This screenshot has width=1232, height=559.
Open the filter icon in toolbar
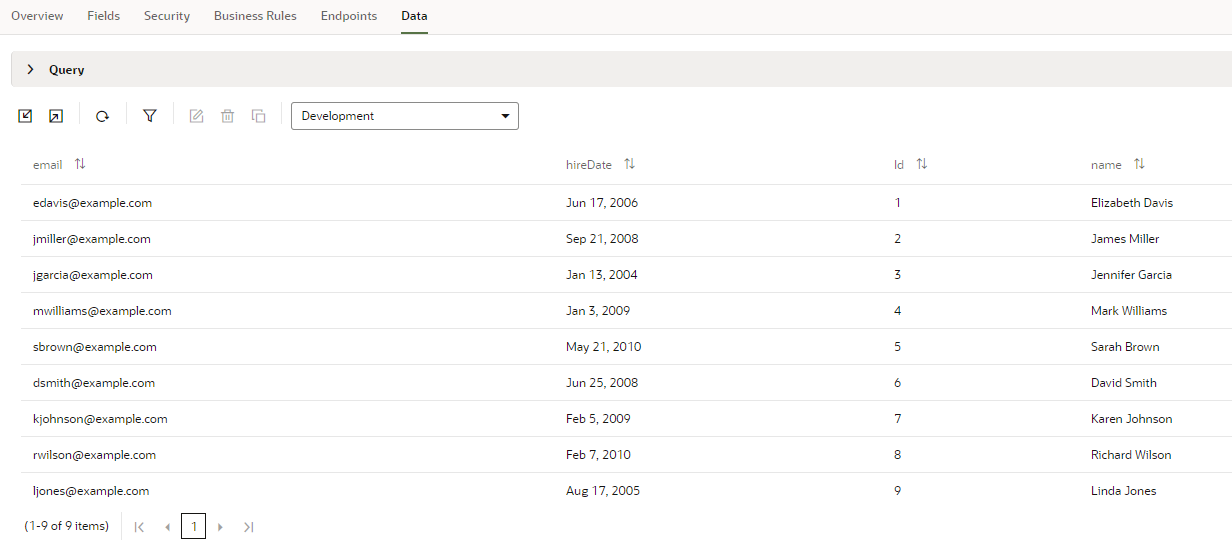coord(150,116)
